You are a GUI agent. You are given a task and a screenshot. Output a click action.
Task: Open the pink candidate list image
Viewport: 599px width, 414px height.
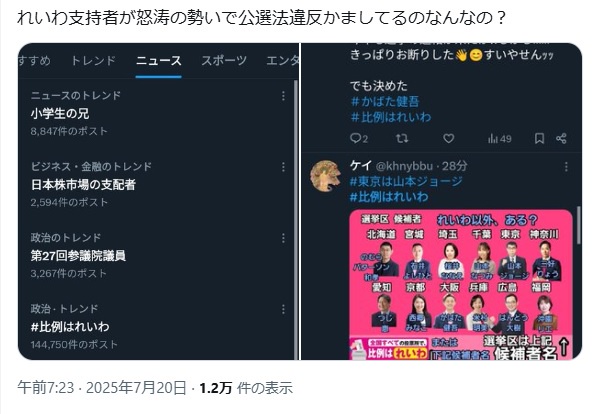point(461,285)
